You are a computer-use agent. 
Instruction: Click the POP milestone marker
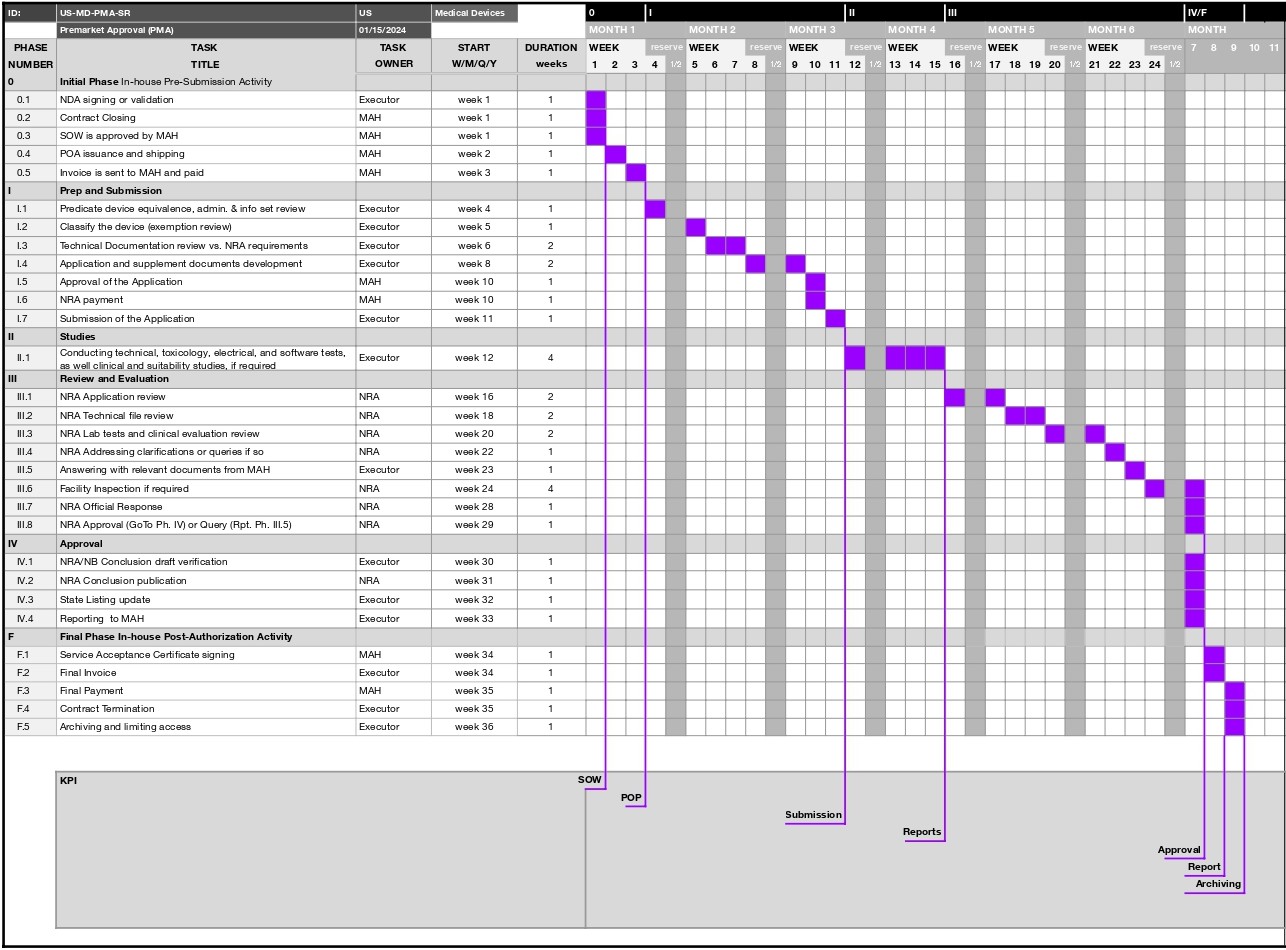click(x=629, y=797)
